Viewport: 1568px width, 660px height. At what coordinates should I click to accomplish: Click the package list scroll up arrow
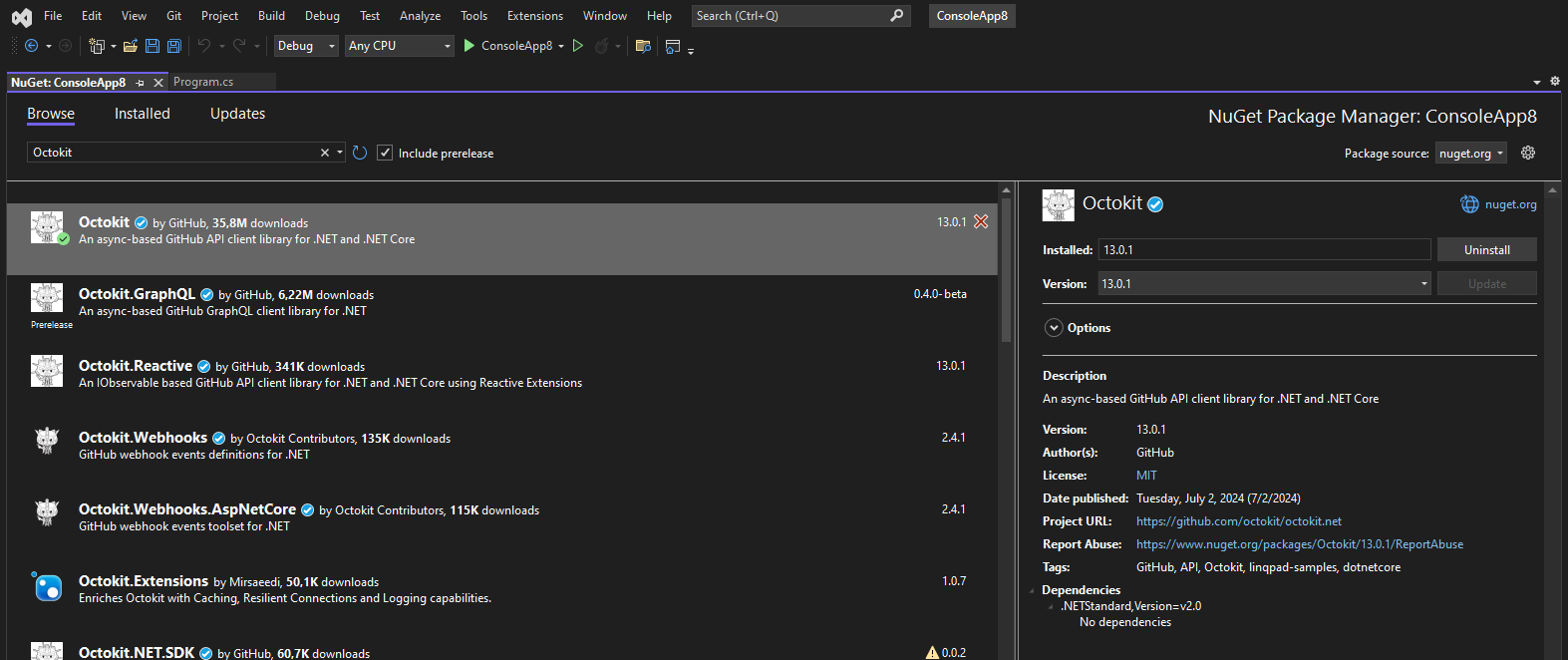click(1007, 189)
